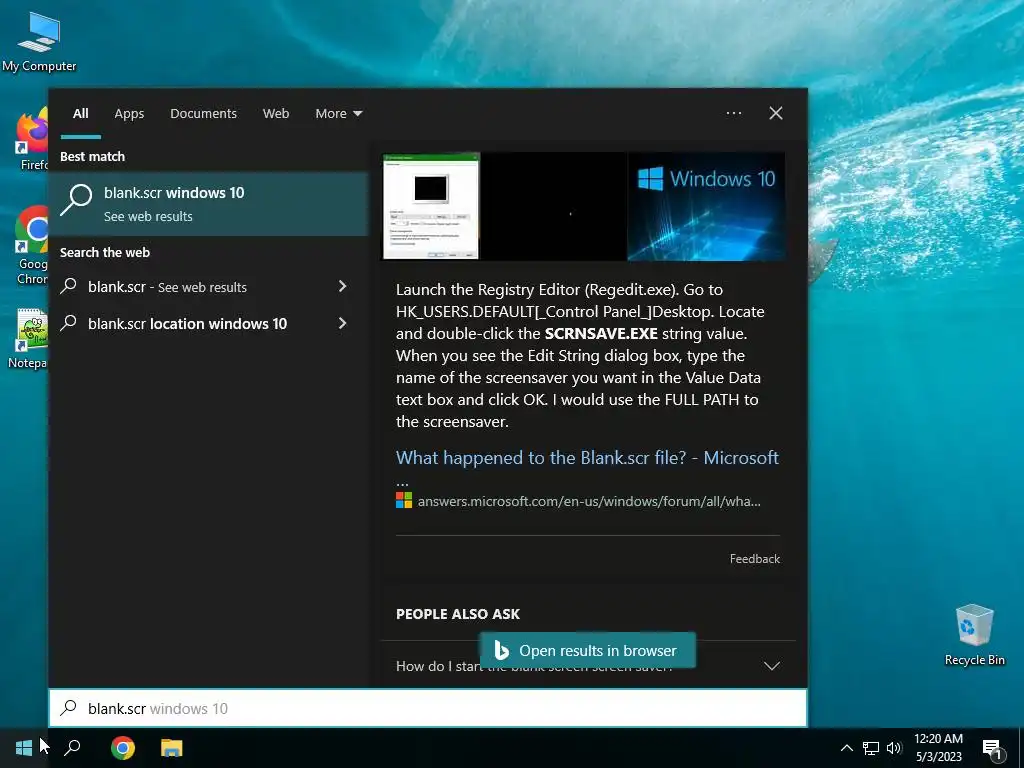Open My Computer desktop icon

pos(39,40)
